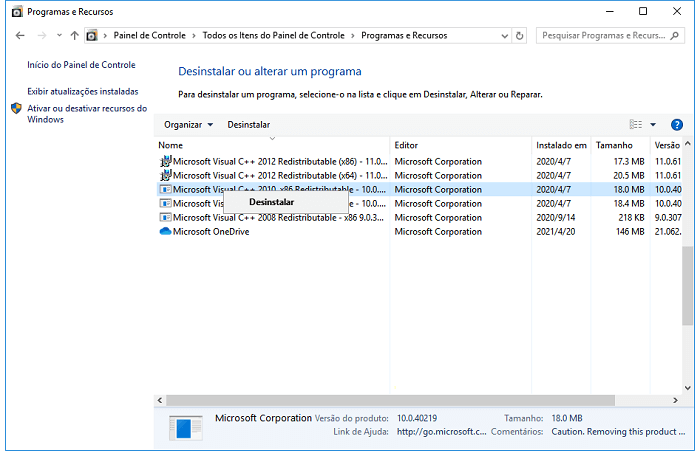Viewport: 700px width, 456px height.
Task: Click the horizontal scrollbar right arrow
Action: click(675, 401)
